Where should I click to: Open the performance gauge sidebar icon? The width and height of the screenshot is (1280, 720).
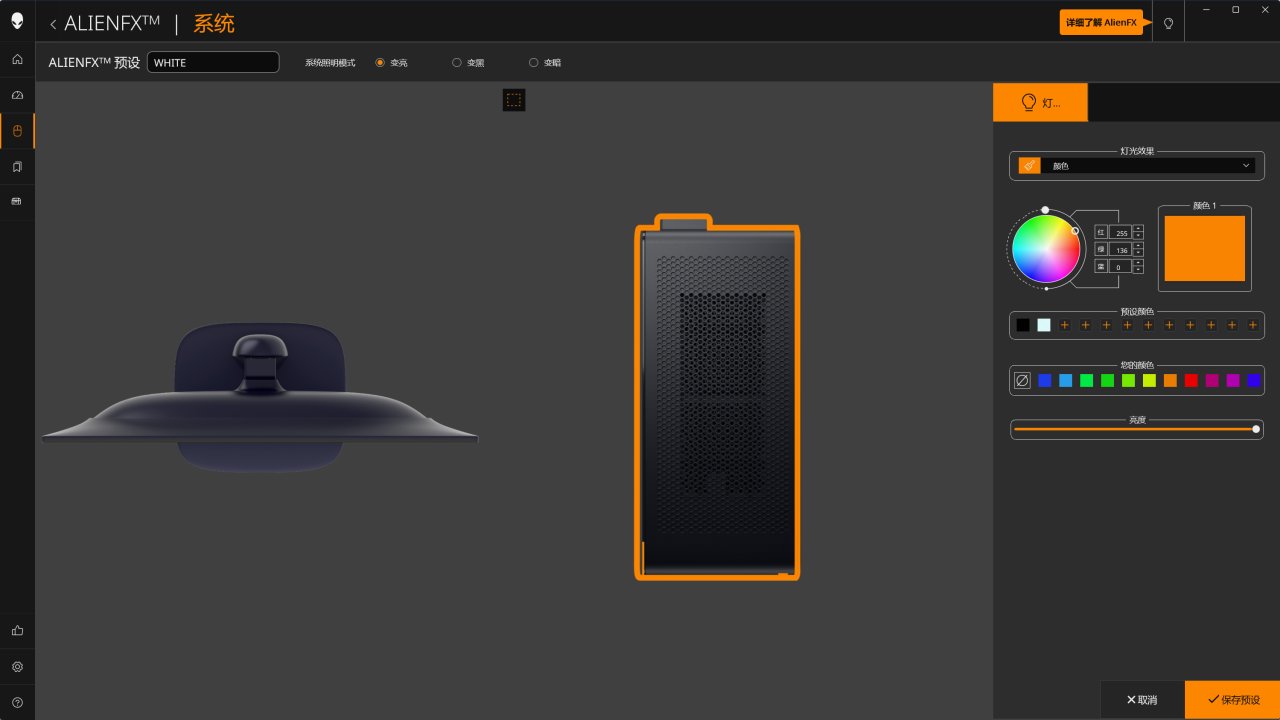point(17,95)
